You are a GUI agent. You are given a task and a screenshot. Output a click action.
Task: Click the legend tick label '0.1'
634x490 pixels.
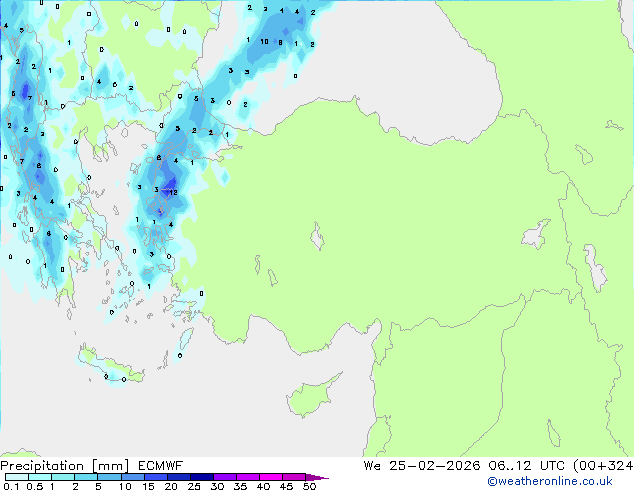point(11,486)
